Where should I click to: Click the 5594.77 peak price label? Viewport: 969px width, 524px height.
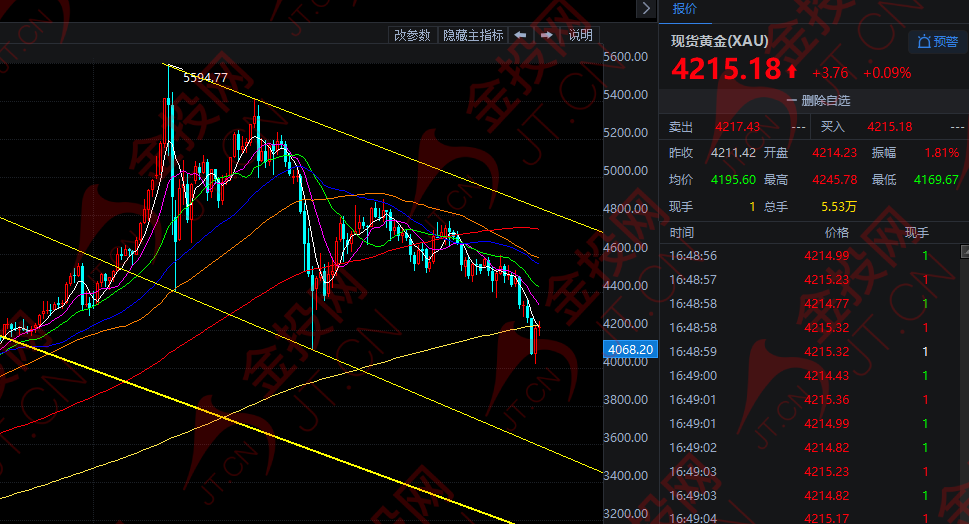click(x=205, y=78)
